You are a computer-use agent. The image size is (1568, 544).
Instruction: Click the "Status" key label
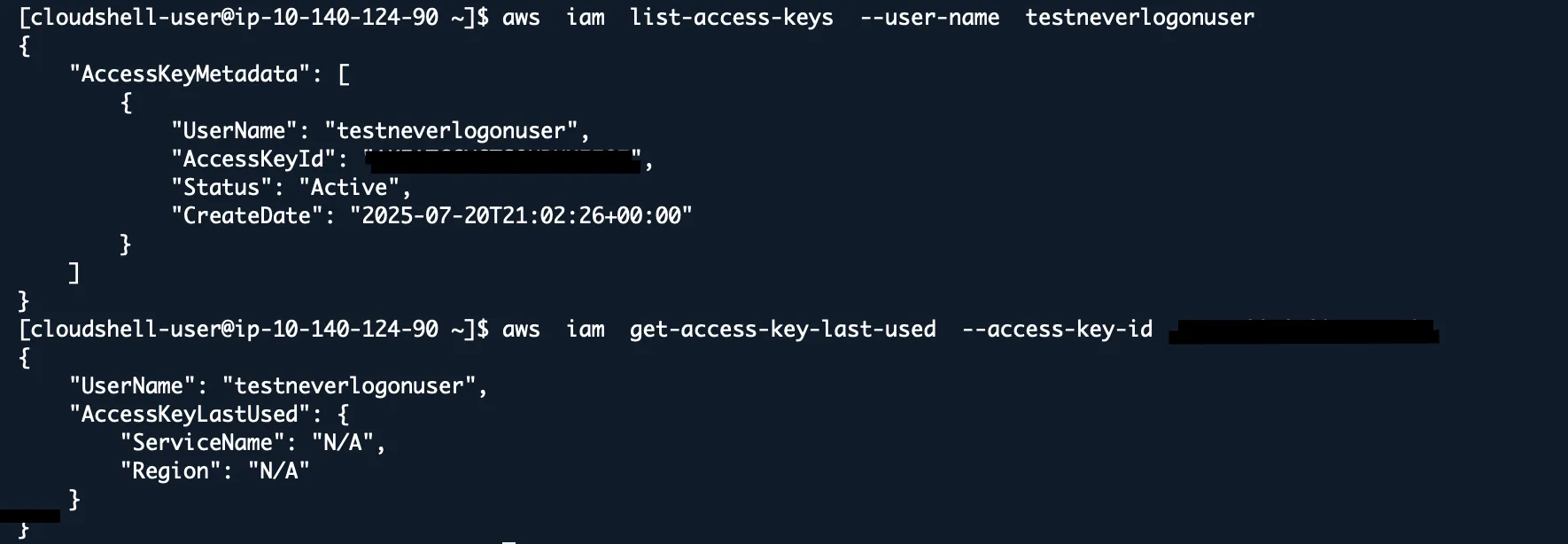pyautogui.click(x=228, y=188)
